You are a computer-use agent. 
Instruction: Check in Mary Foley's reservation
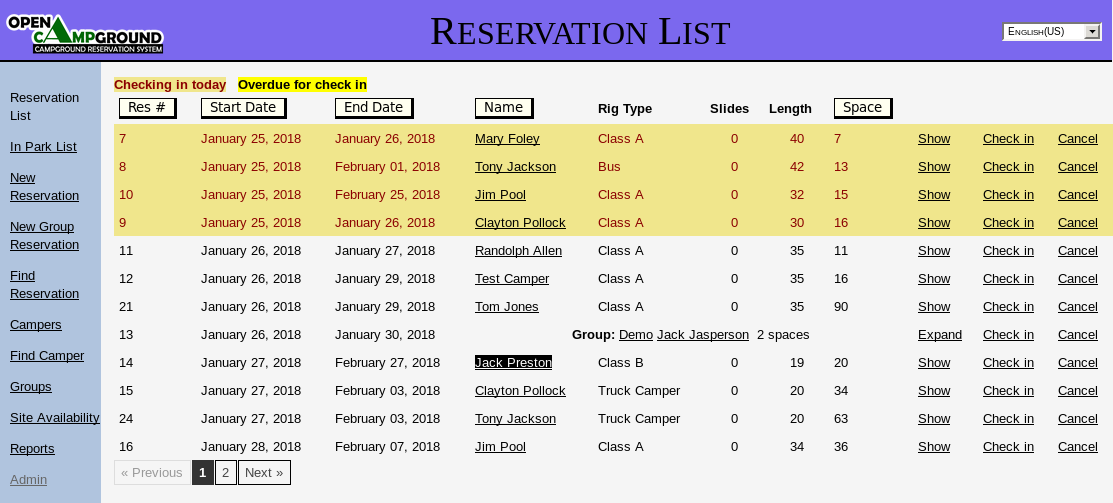click(1008, 139)
